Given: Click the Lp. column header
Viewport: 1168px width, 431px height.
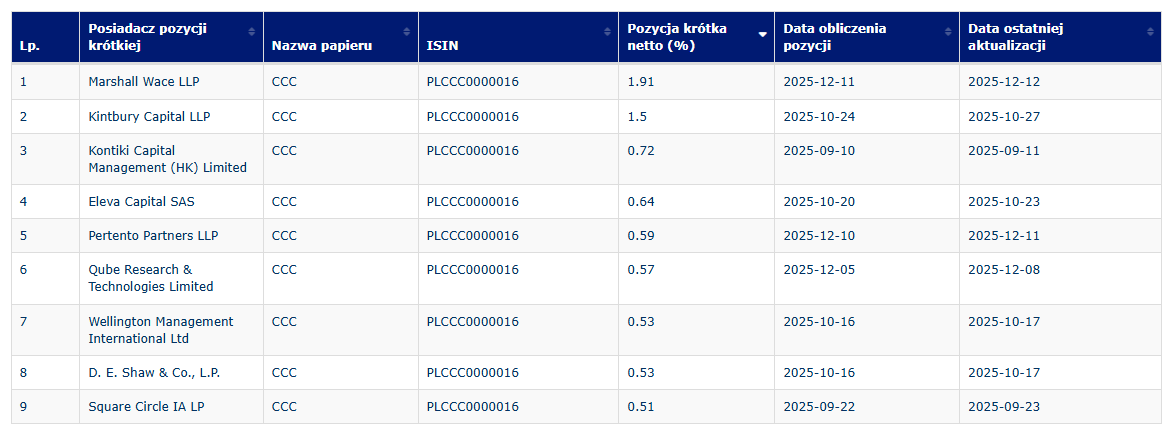Looking at the screenshot, I should 45,37.
